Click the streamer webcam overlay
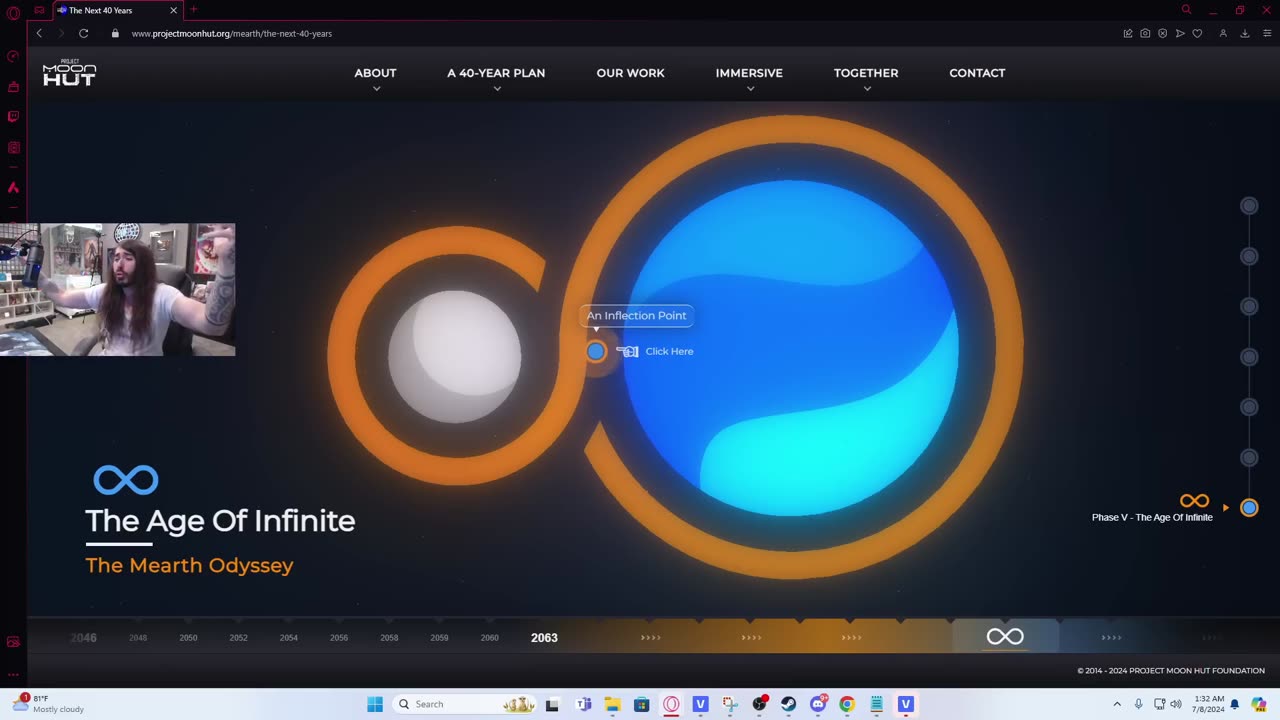This screenshot has height=720, width=1280. coord(118,289)
